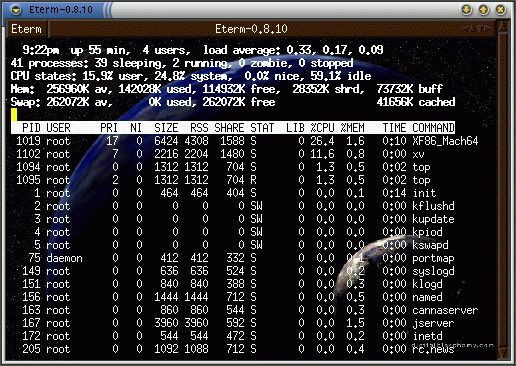Image resolution: width=516 pixels, height=366 pixels.
Task: Click the '41 processes:' summary text
Action: click(x=49, y=63)
